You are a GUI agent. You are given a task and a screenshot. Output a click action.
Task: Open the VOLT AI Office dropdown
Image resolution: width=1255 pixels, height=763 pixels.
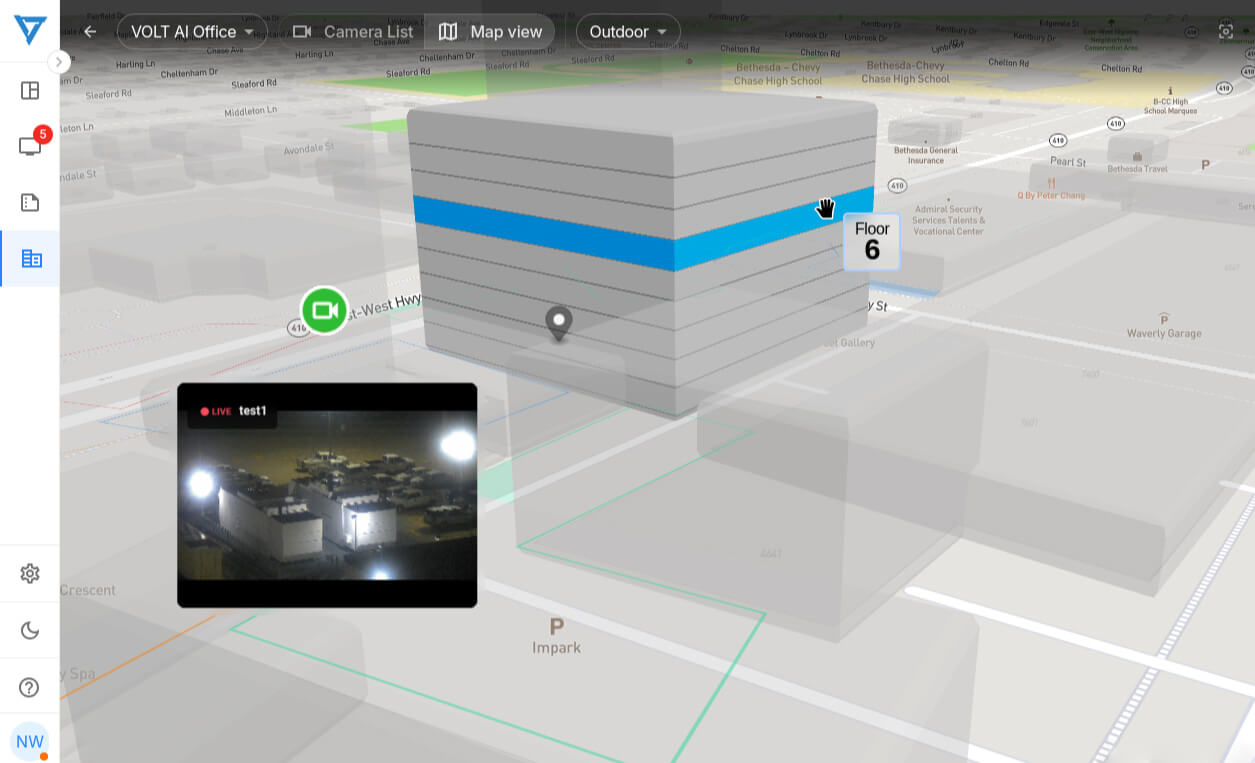click(192, 32)
